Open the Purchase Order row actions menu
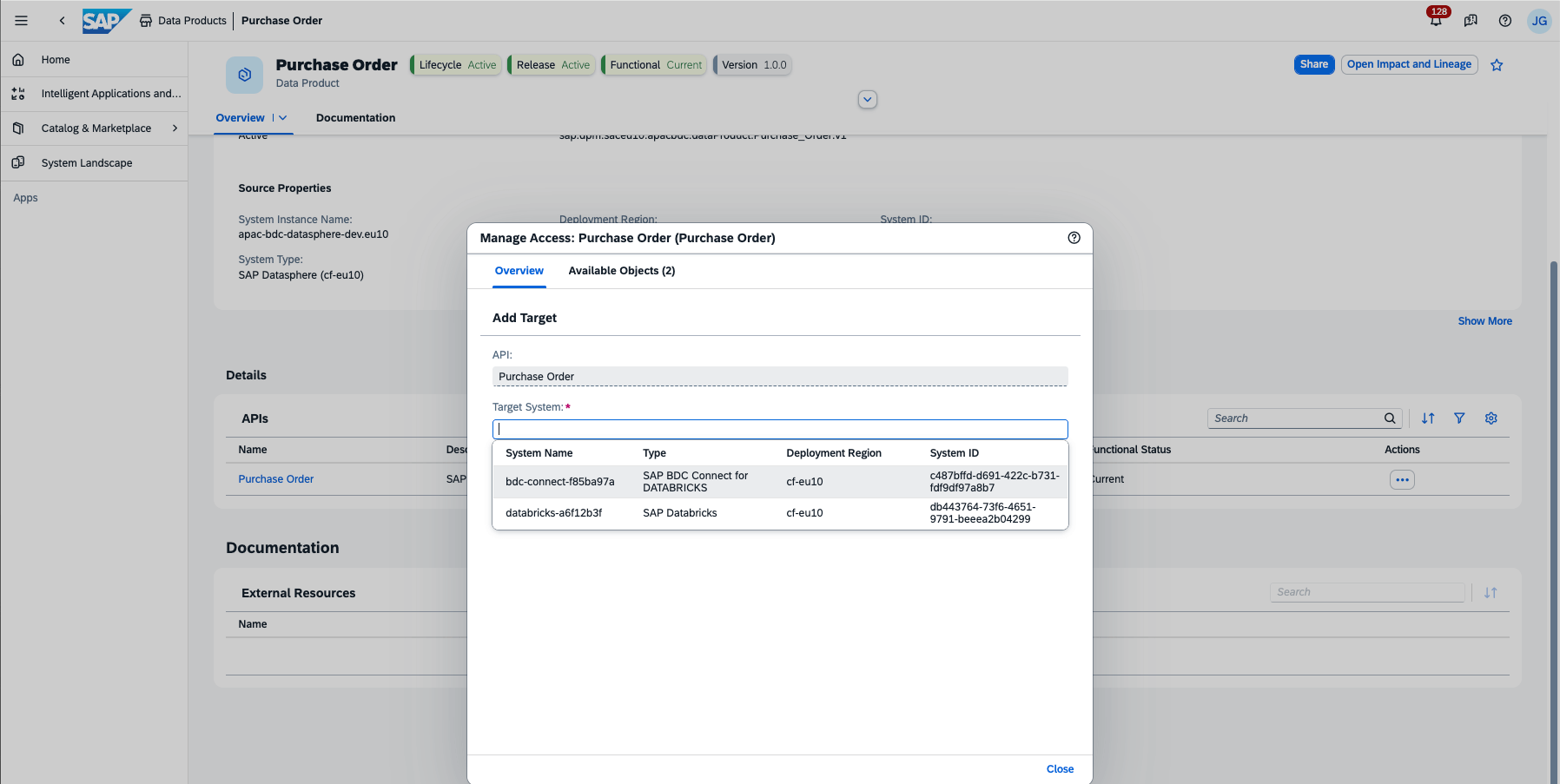Viewport: 1560px width, 784px height. 1402,480
